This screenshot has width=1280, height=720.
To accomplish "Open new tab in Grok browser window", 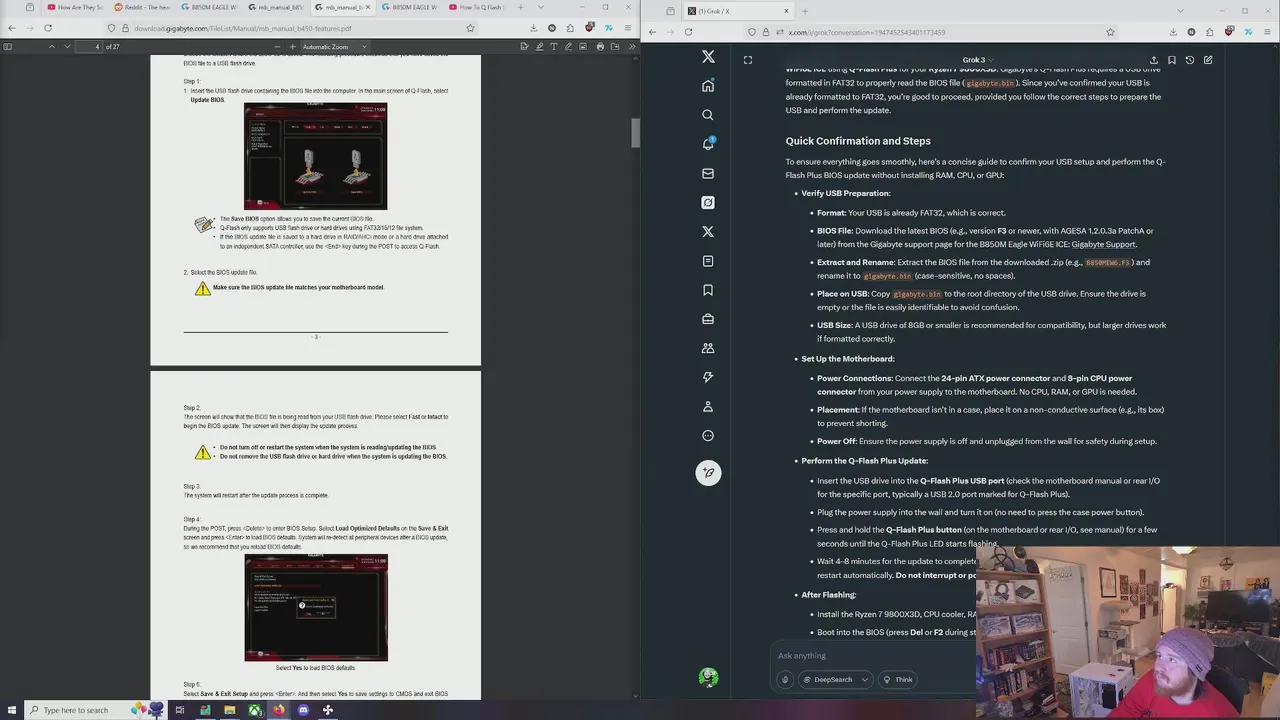I will tap(805, 11).
